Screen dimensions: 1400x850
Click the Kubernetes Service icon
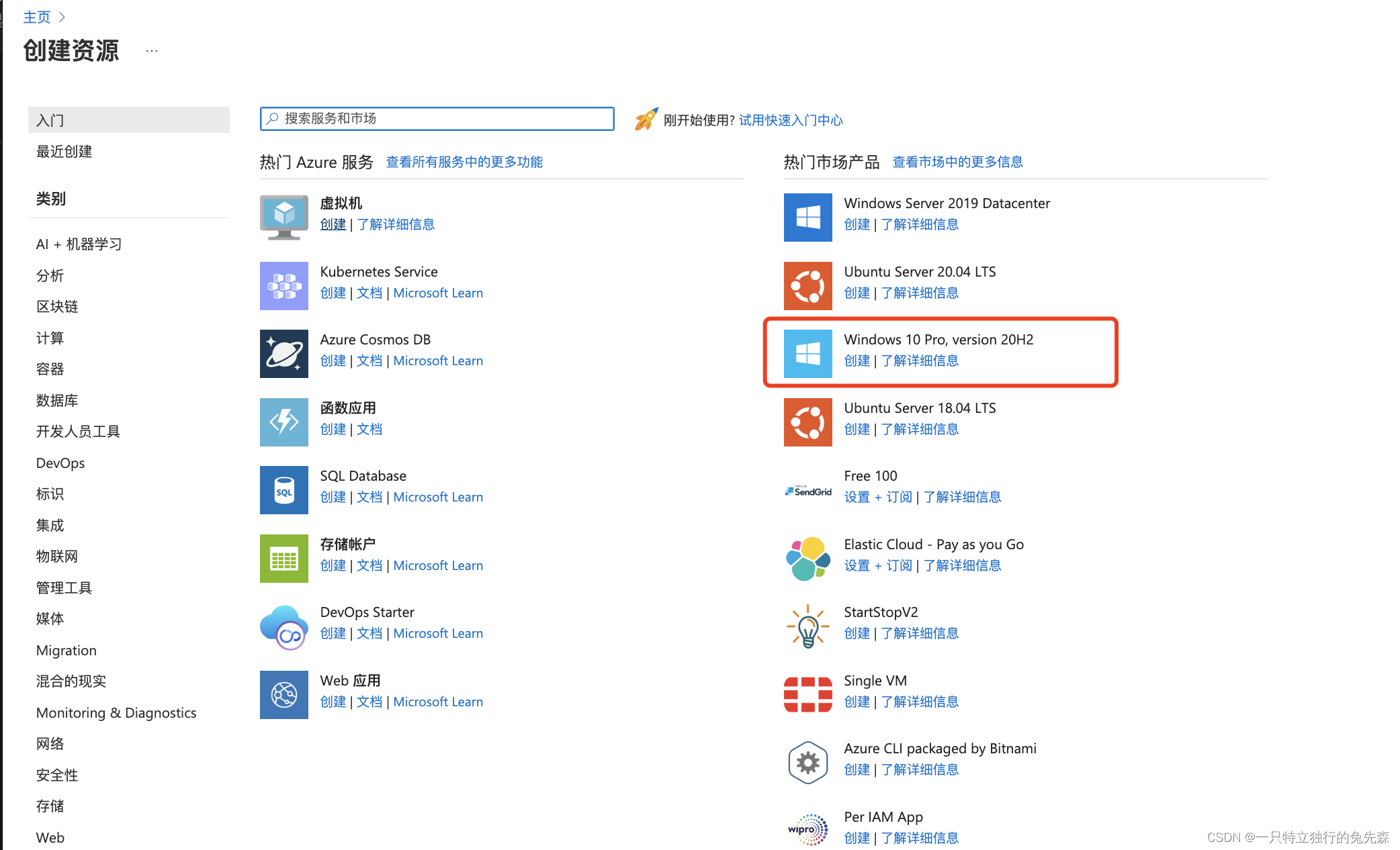click(x=283, y=285)
